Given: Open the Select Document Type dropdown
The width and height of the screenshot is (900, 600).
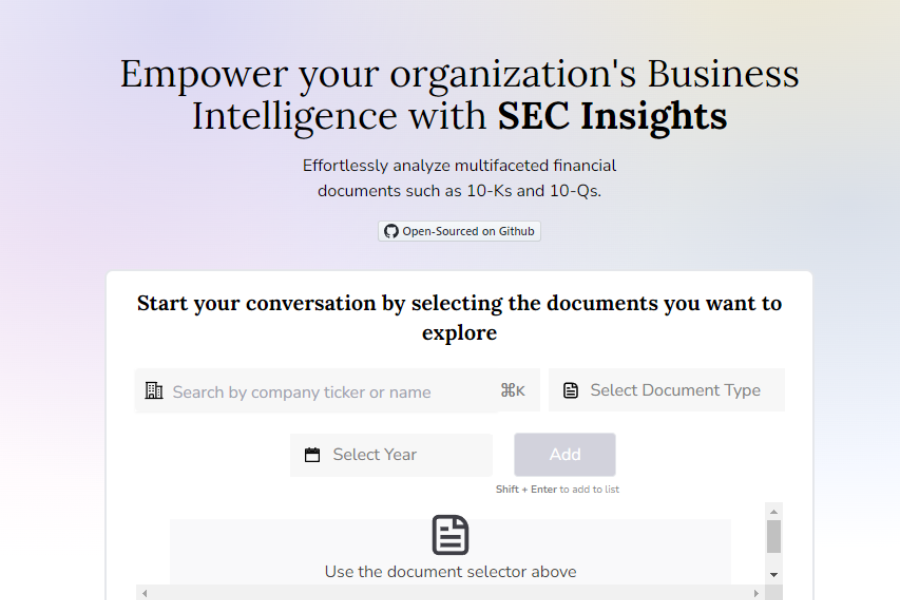Looking at the screenshot, I should coord(667,389).
